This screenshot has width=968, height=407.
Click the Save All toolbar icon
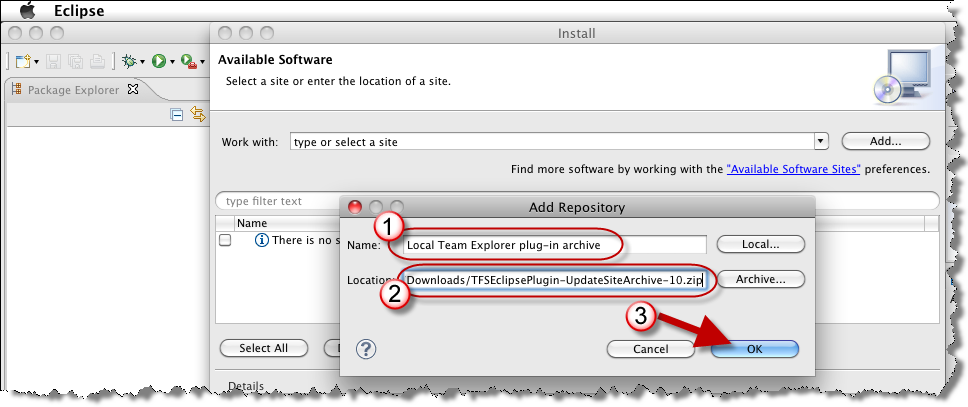click(75, 61)
